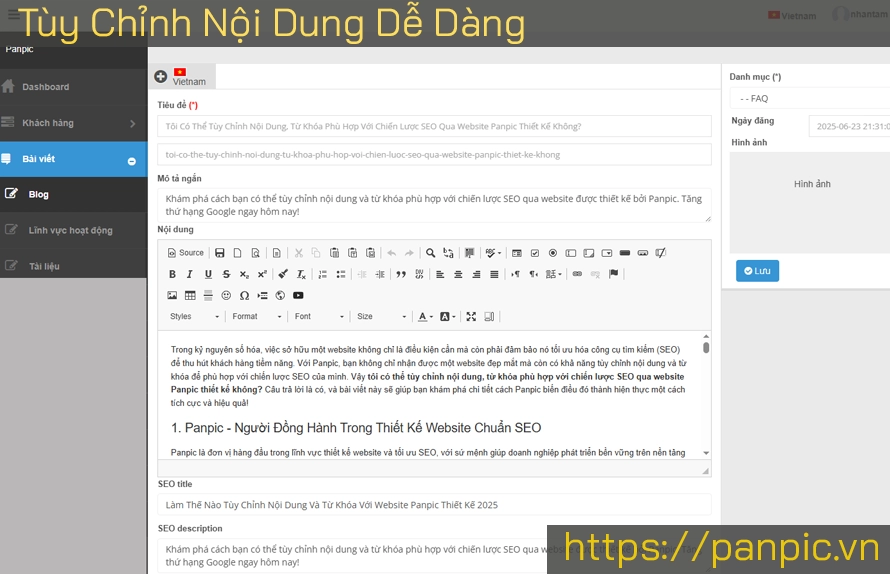The height and width of the screenshot is (574, 890).
Task: Insert a radio button form field
Action: 553,253
